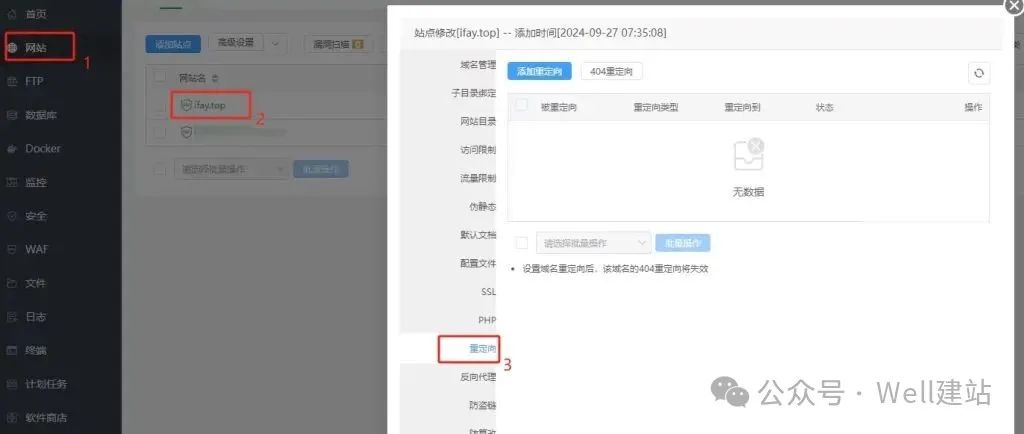Open the site list 请选择批量操作 dropdown
The width and height of the screenshot is (1024, 434).
tap(231, 170)
